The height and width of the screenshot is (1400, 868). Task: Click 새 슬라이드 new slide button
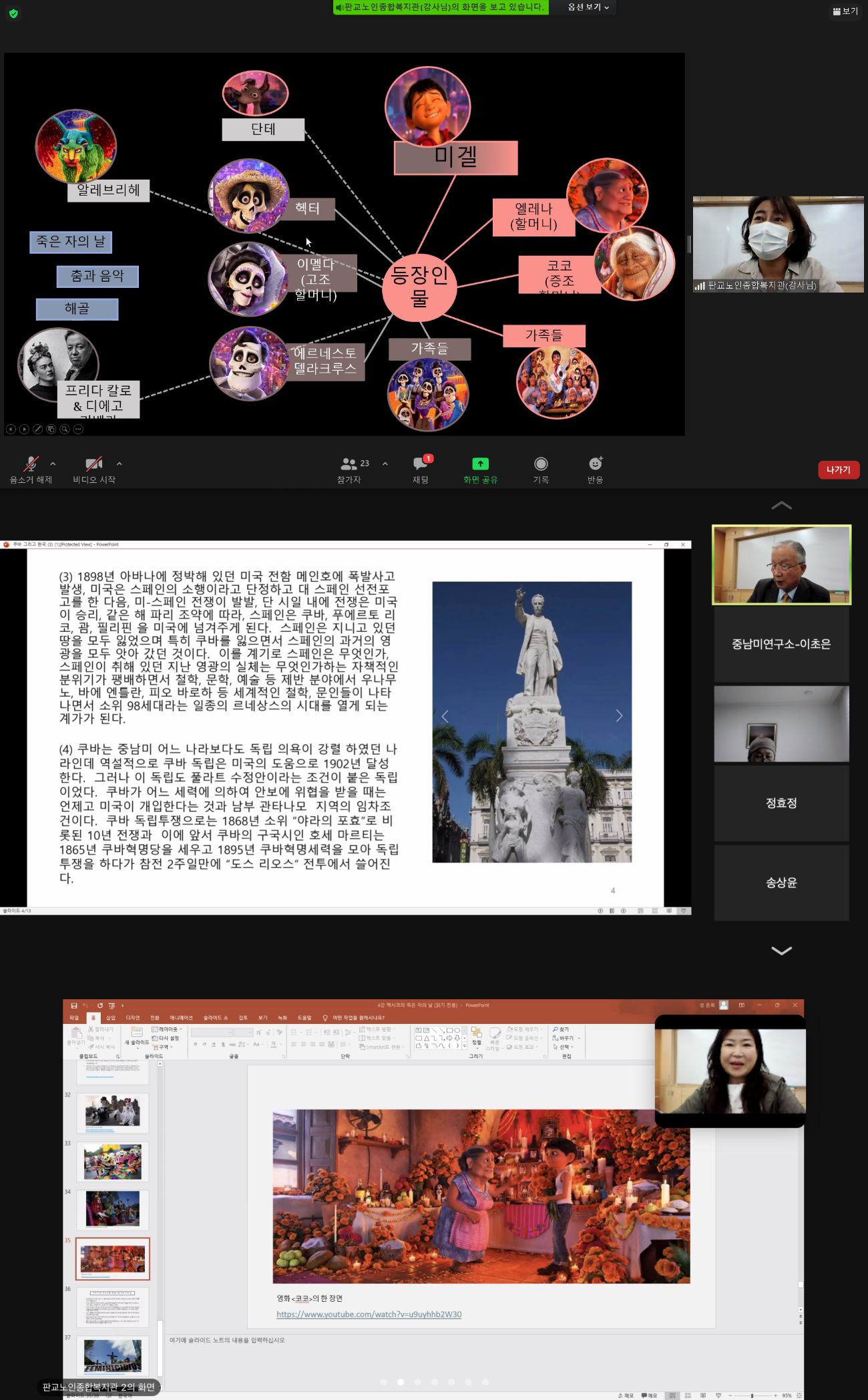tap(137, 1037)
